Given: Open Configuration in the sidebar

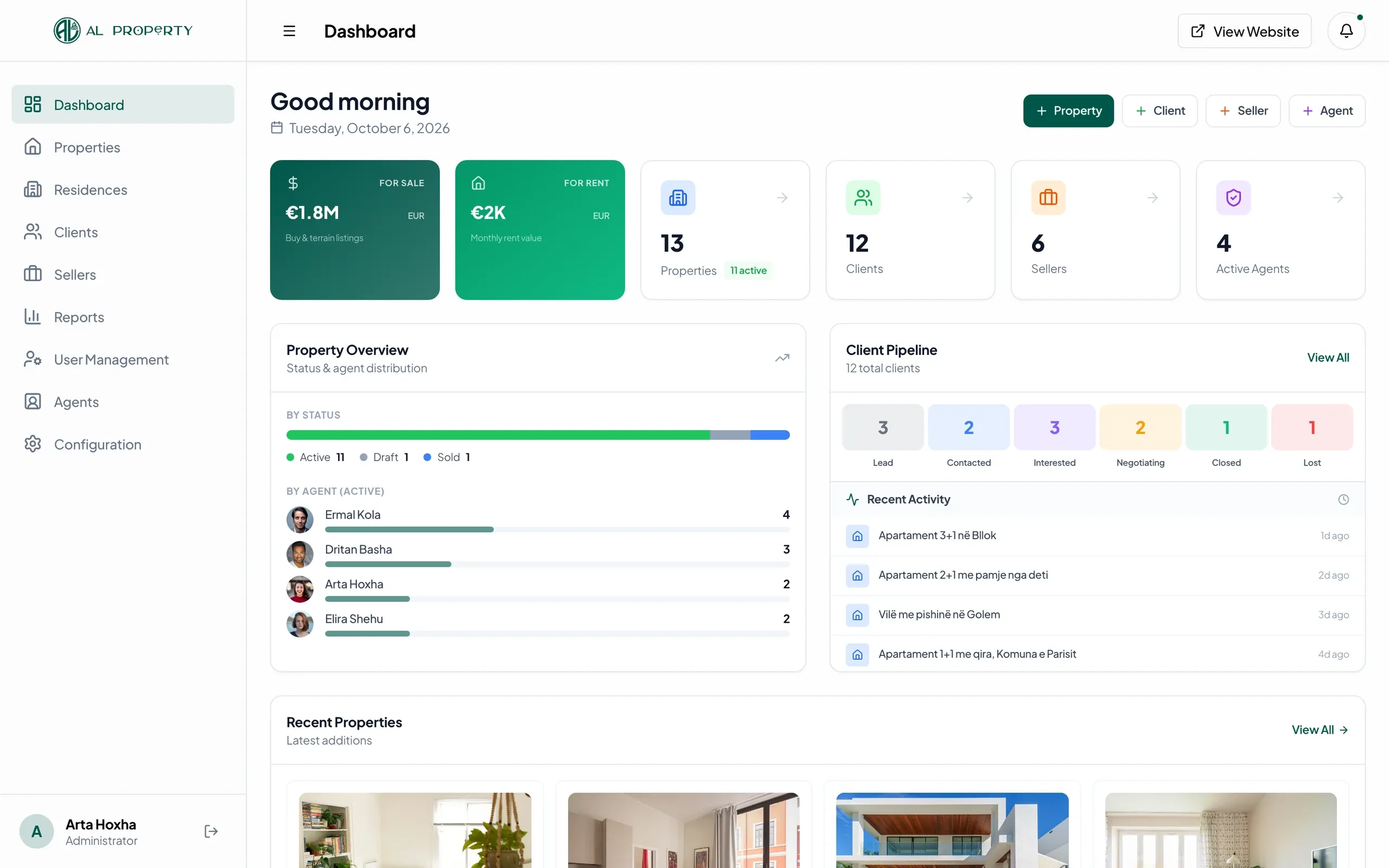Looking at the screenshot, I should click(x=123, y=444).
